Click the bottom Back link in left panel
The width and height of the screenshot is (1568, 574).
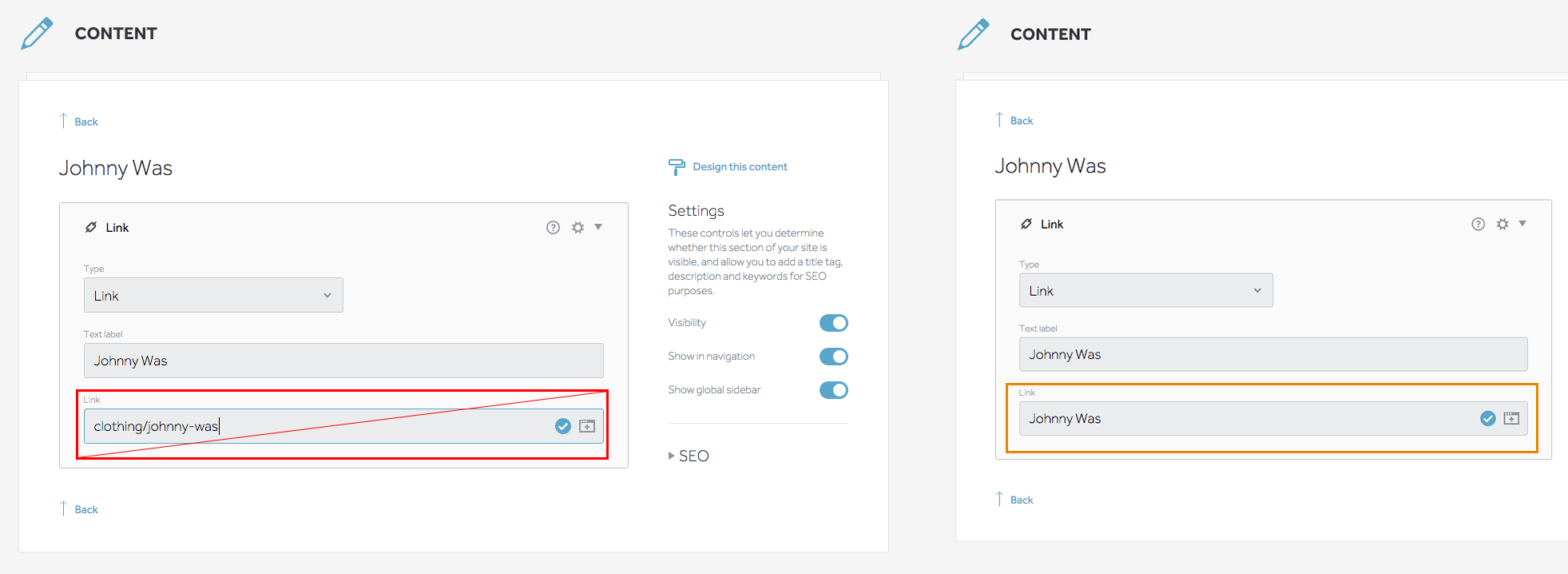(79, 509)
